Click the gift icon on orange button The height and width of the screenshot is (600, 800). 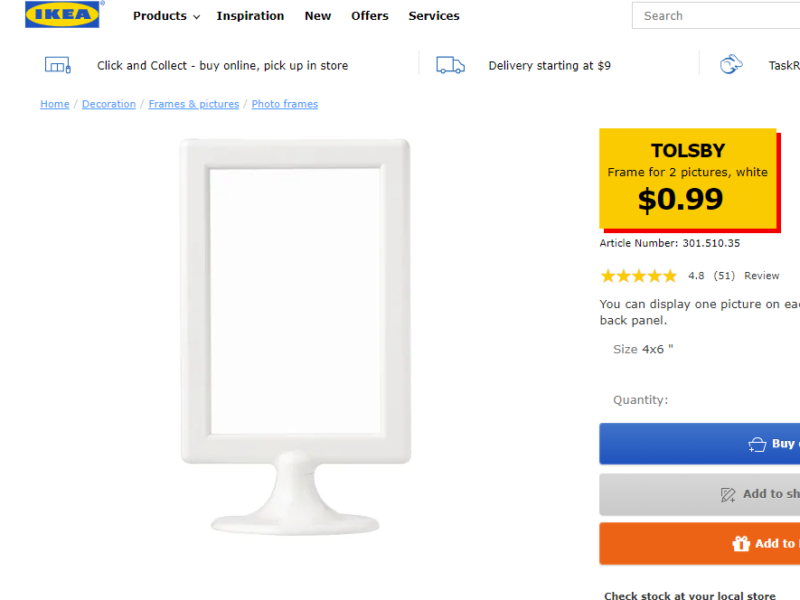tap(741, 544)
